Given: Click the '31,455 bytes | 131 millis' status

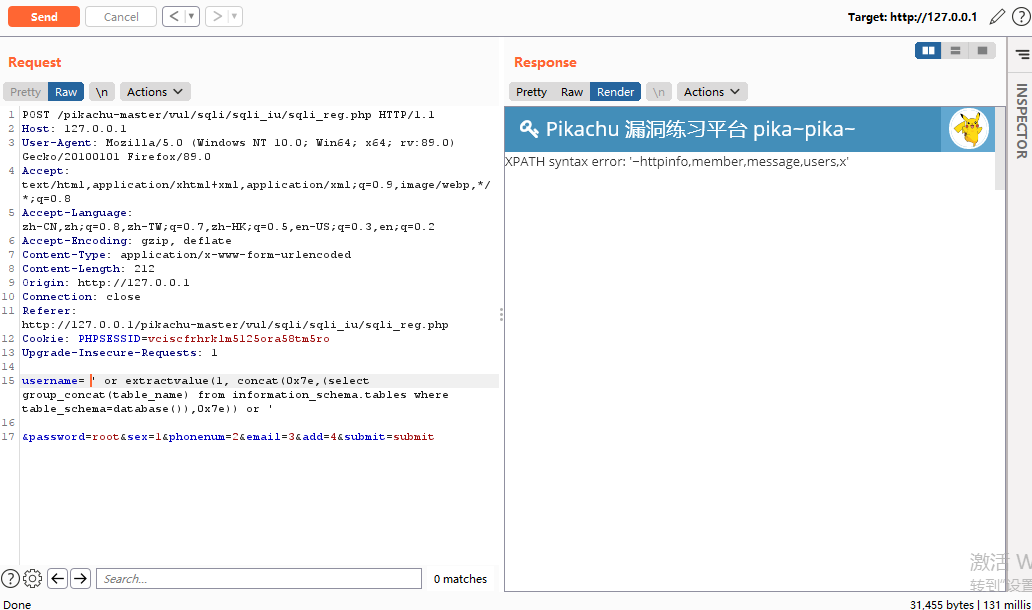Looking at the screenshot, I should coord(970,604).
